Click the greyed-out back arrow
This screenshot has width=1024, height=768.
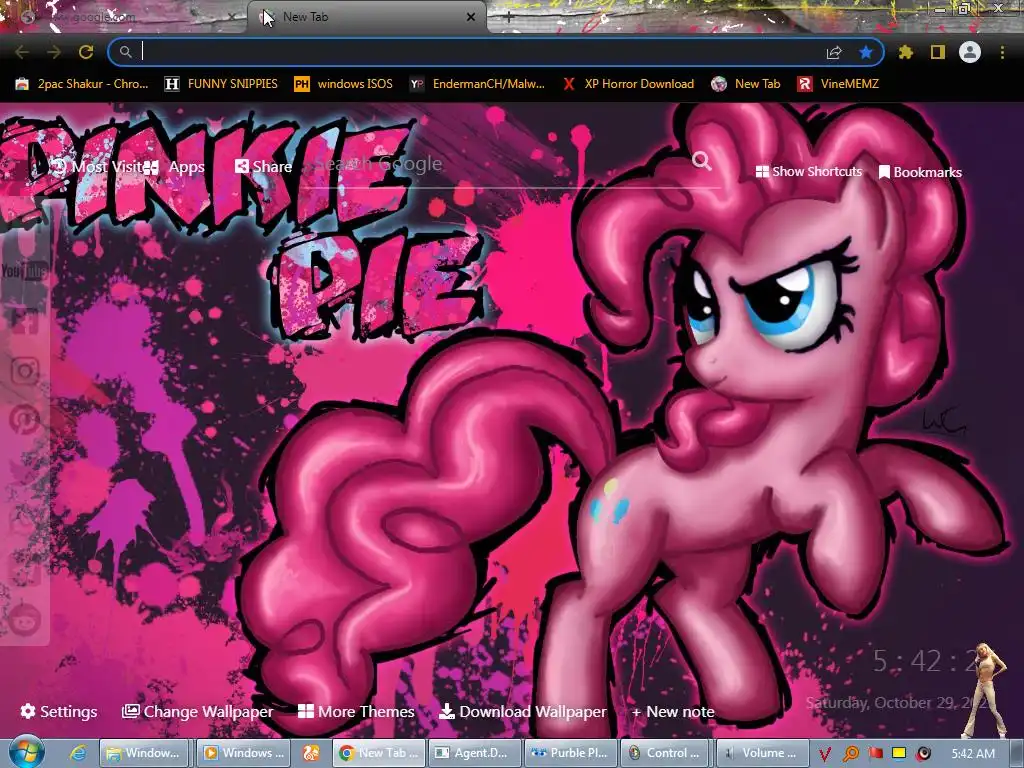coord(22,52)
